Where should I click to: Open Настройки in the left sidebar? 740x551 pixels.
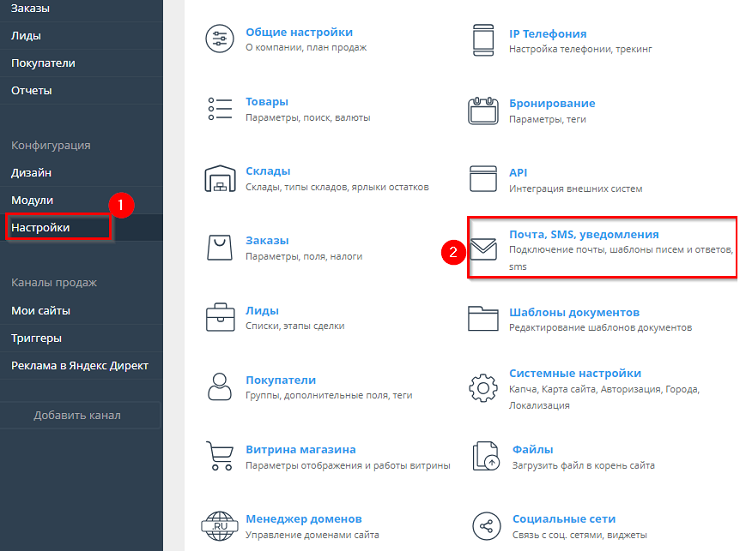pyautogui.click(x=41, y=228)
